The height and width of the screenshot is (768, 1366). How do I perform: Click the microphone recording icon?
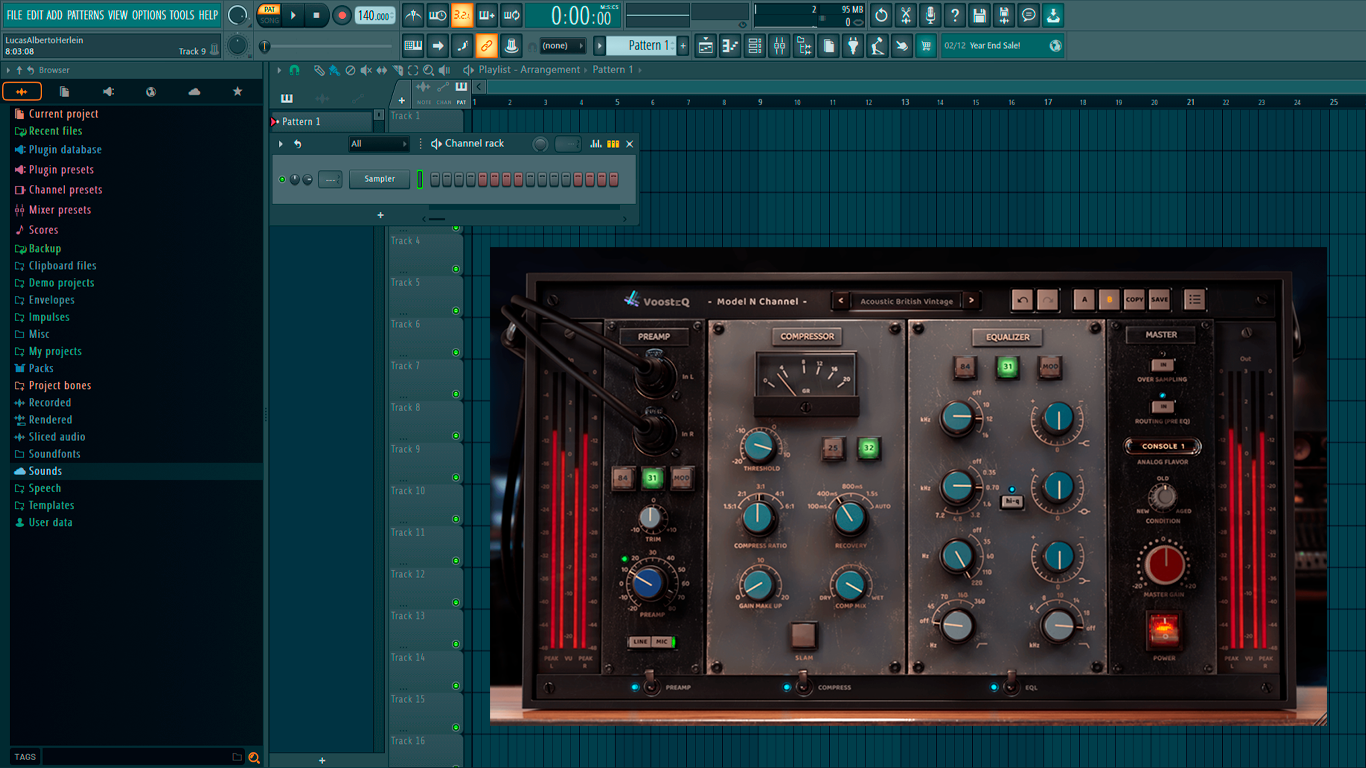[930, 15]
